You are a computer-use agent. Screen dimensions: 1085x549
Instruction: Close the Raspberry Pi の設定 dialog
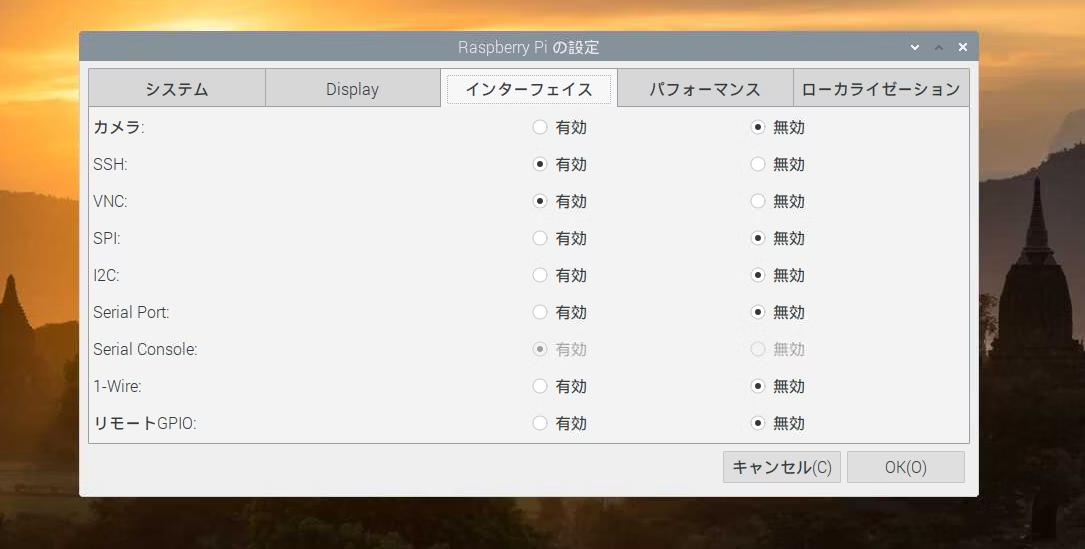[x=963, y=47]
